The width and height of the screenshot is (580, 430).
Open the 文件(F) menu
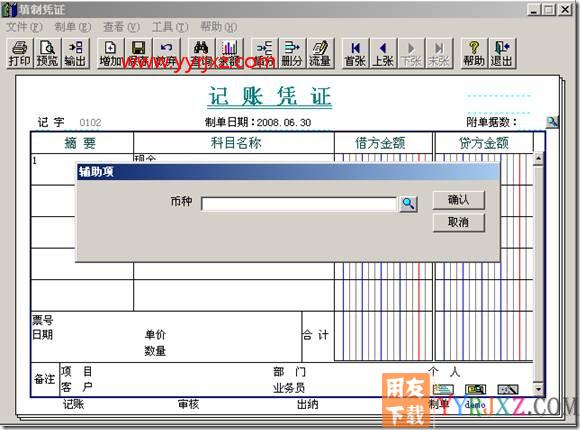pos(24,27)
